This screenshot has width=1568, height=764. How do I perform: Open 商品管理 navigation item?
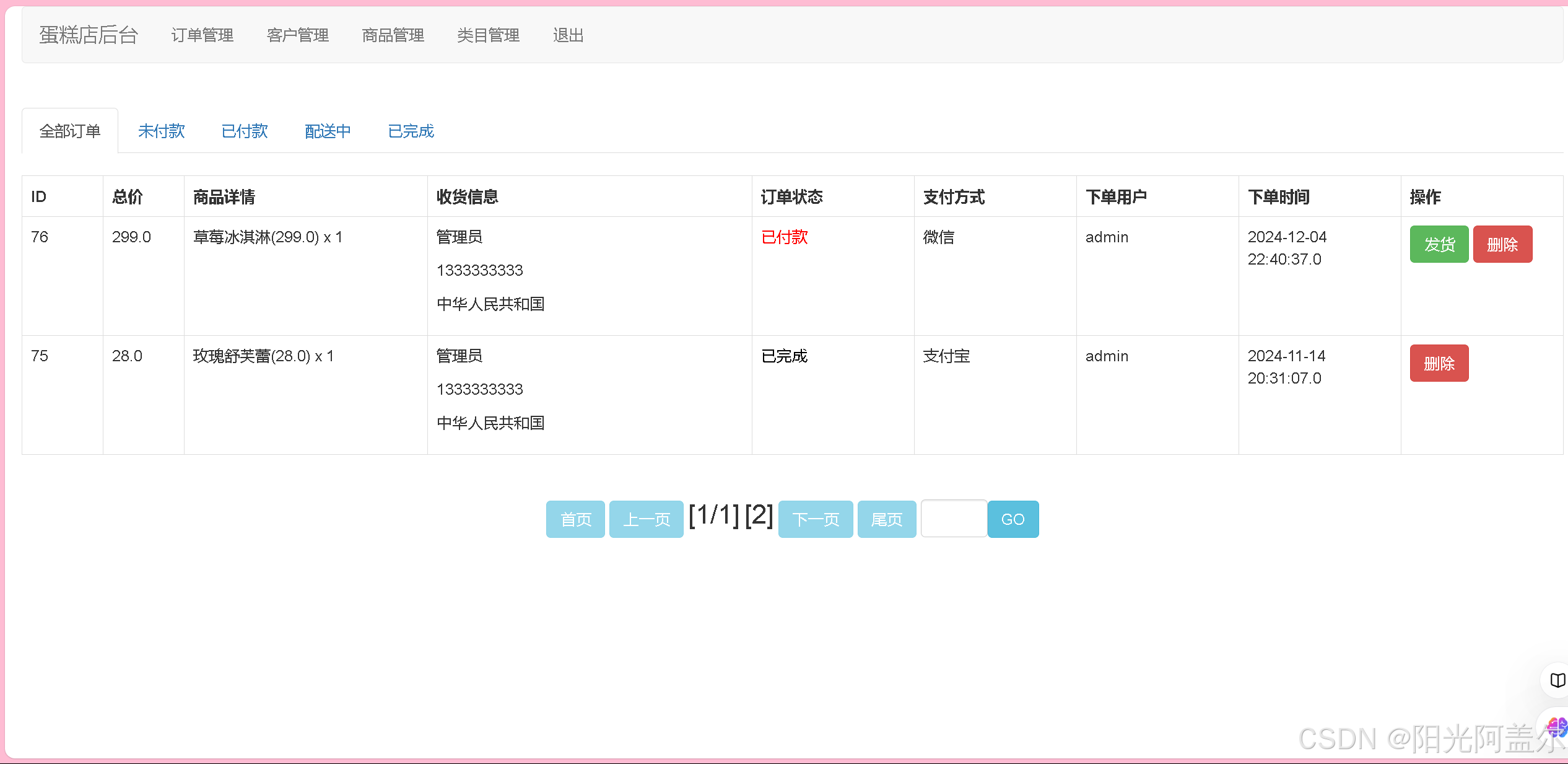coord(393,35)
